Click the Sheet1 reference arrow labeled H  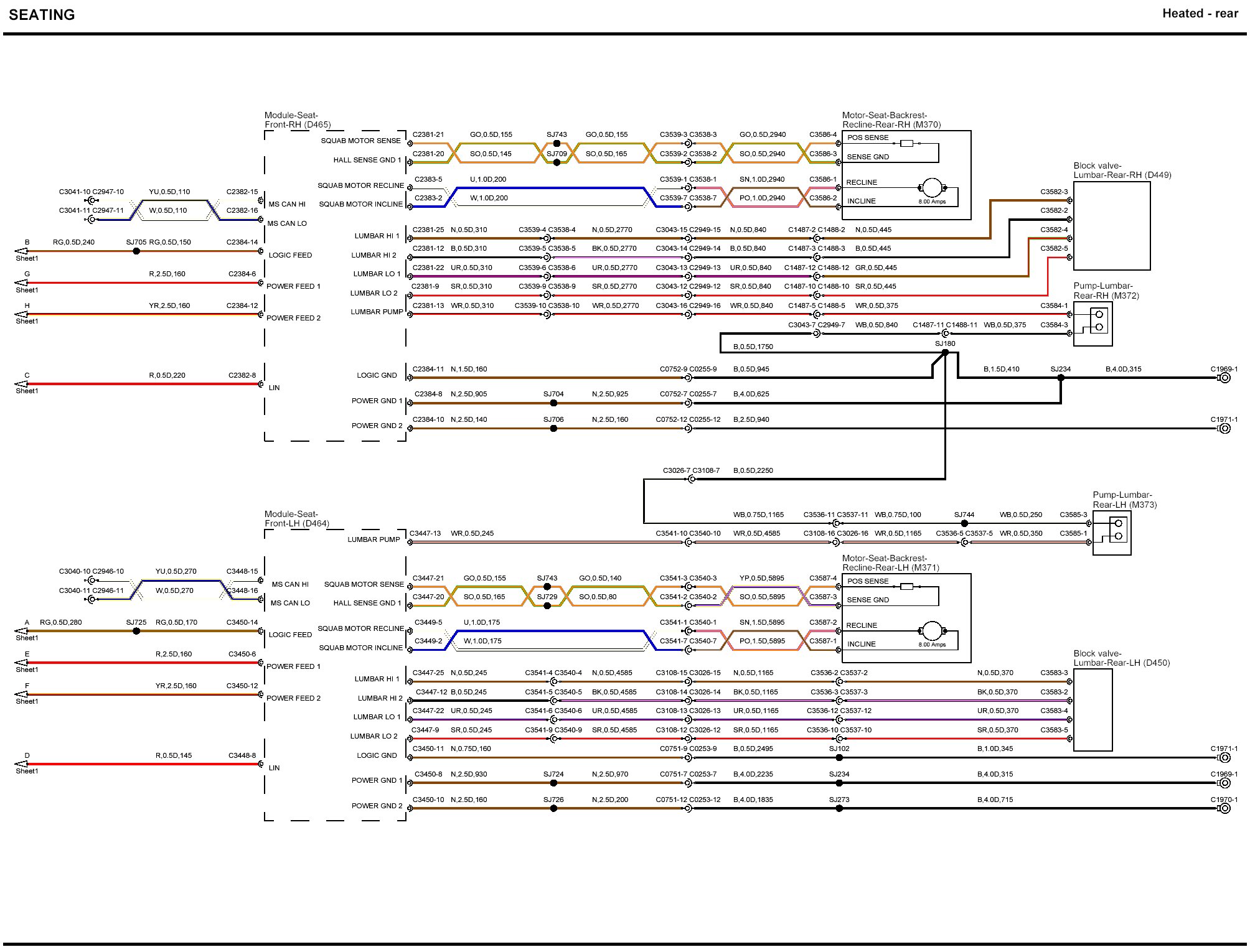tap(22, 315)
